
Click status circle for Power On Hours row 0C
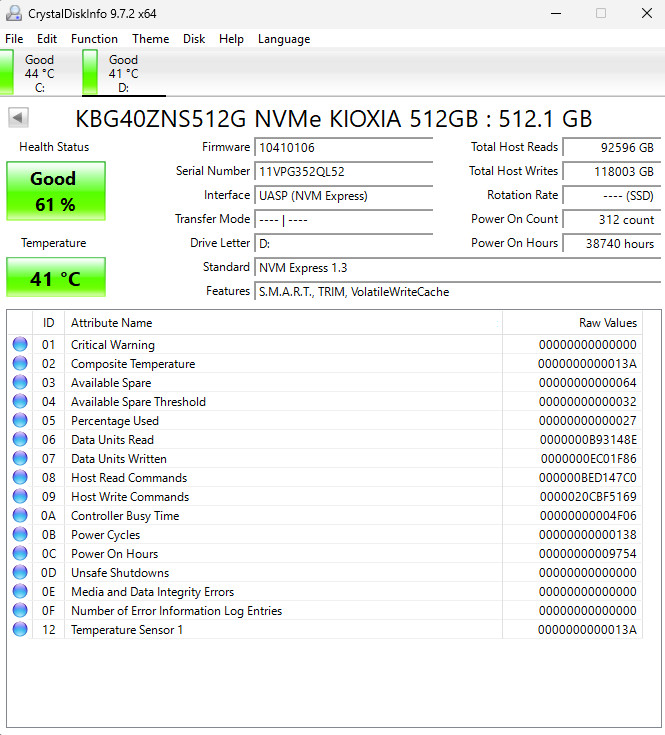[x=20, y=553]
